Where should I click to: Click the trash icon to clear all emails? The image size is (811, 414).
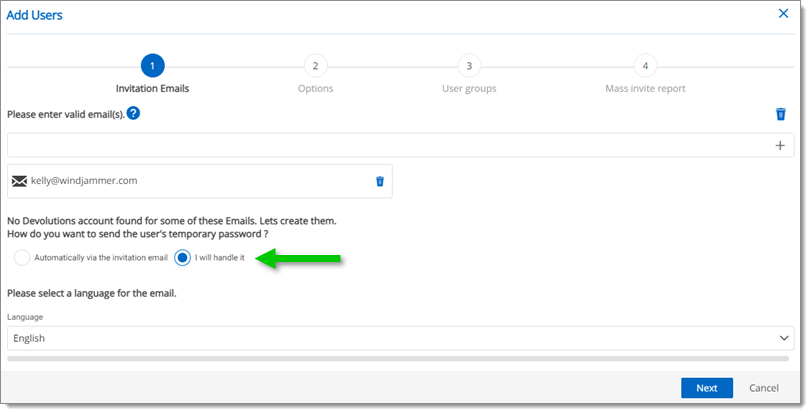tap(780, 114)
